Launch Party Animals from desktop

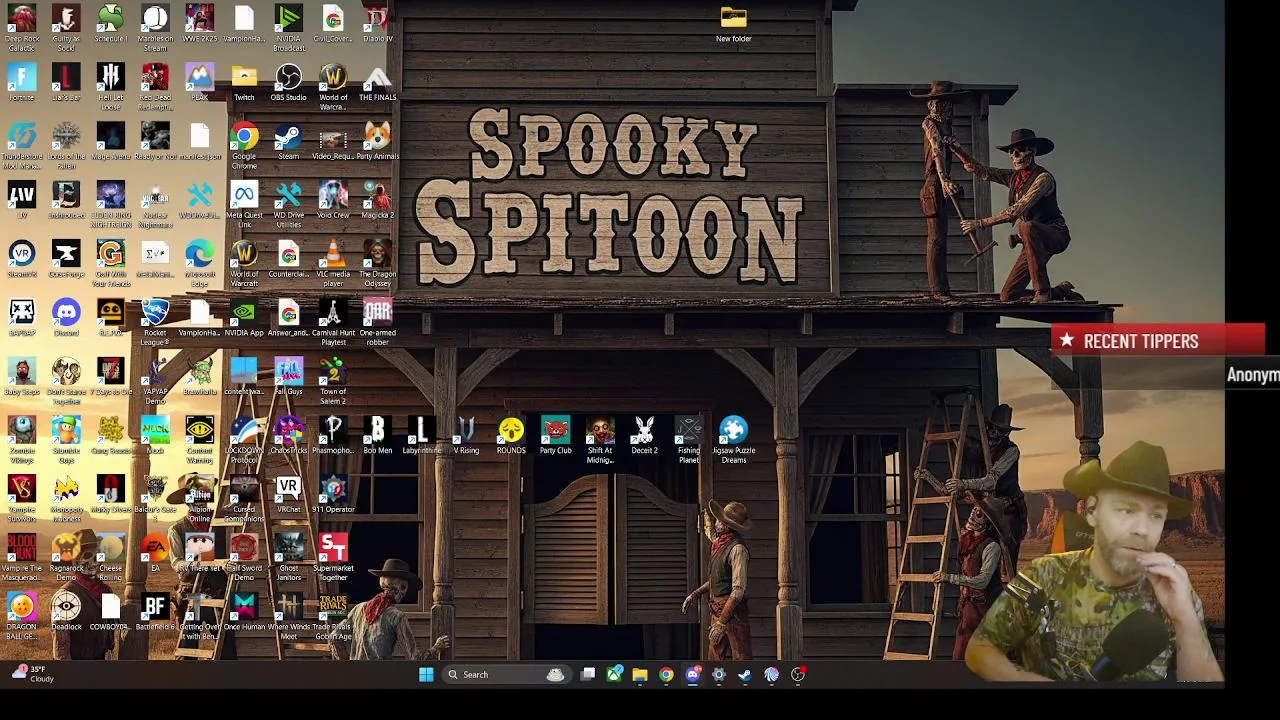pos(377,141)
